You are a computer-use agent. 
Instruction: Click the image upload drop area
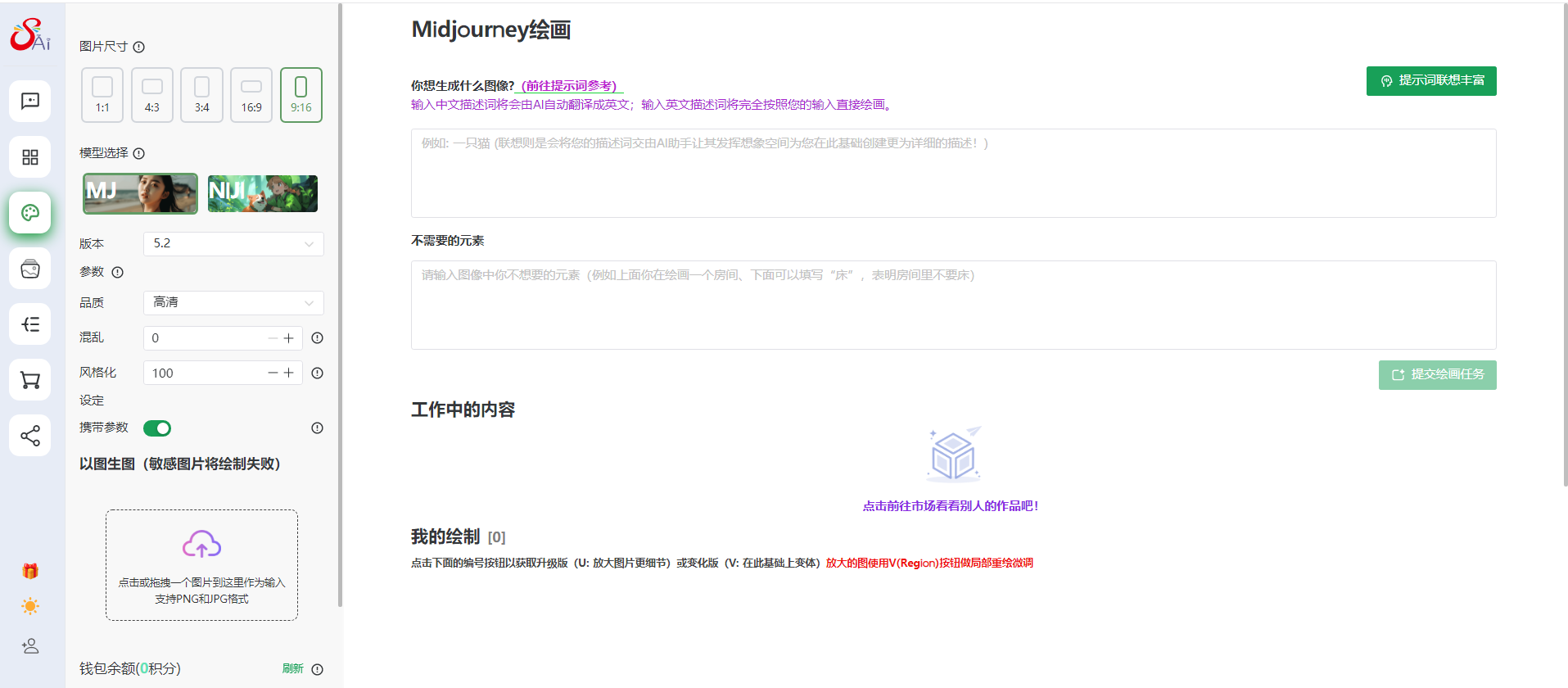201,565
